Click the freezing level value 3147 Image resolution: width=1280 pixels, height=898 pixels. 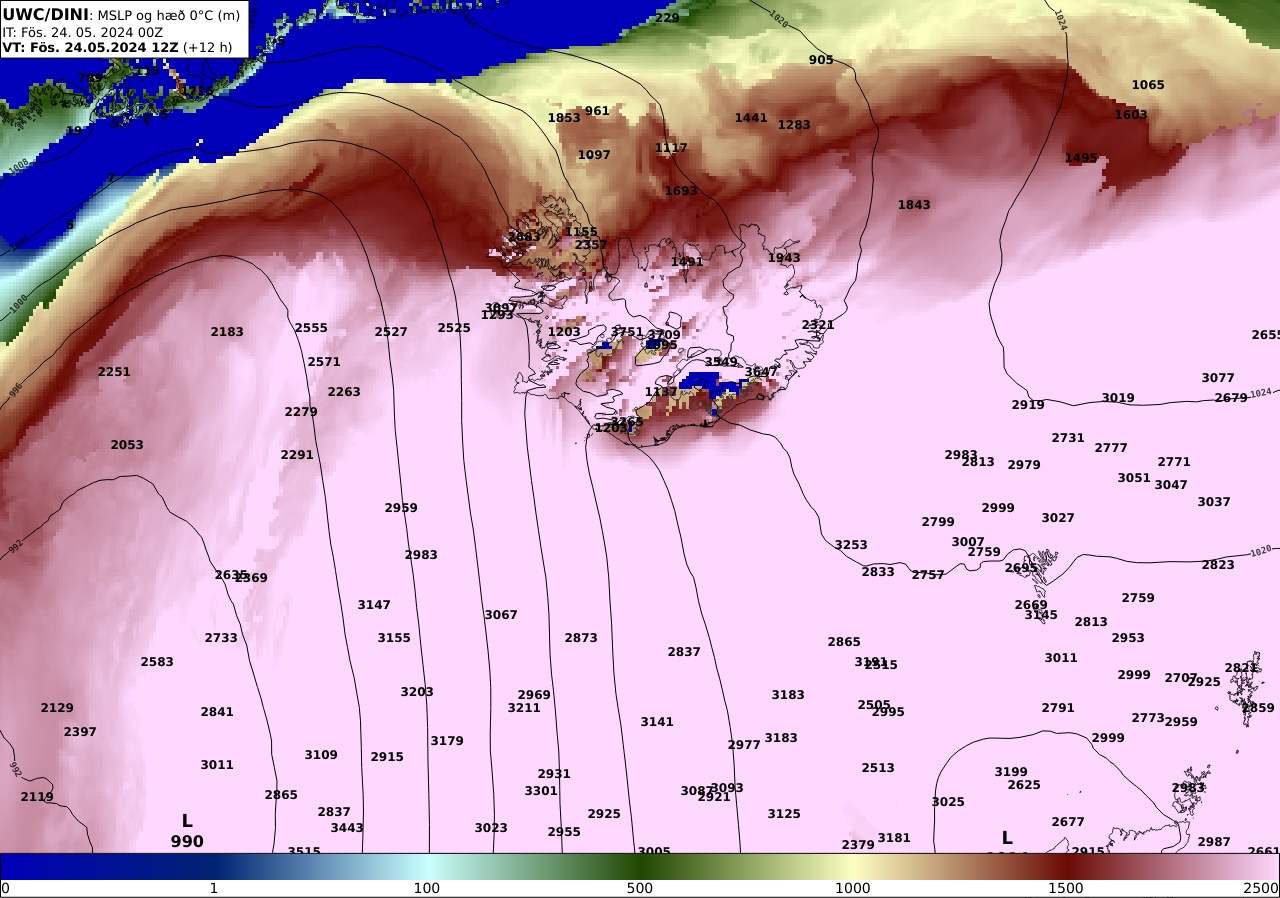[374, 605]
